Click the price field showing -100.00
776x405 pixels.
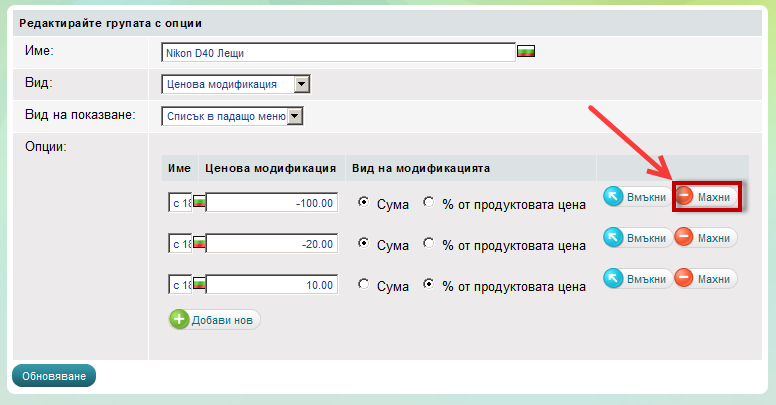pos(272,203)
